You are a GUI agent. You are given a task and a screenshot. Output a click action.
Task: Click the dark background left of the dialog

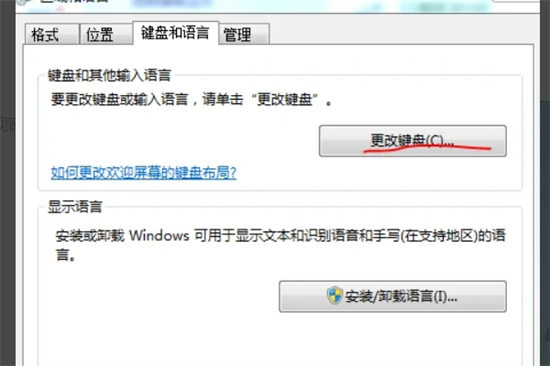[7, 182]
